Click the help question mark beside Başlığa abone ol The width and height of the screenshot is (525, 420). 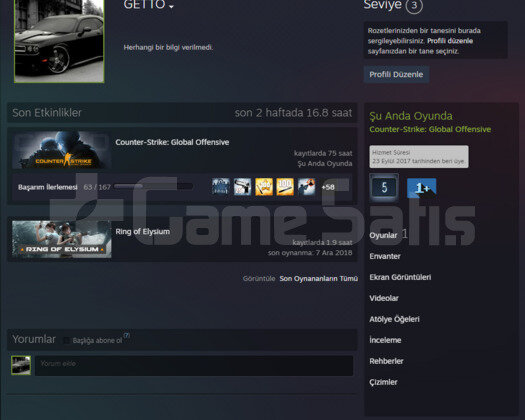126,335
